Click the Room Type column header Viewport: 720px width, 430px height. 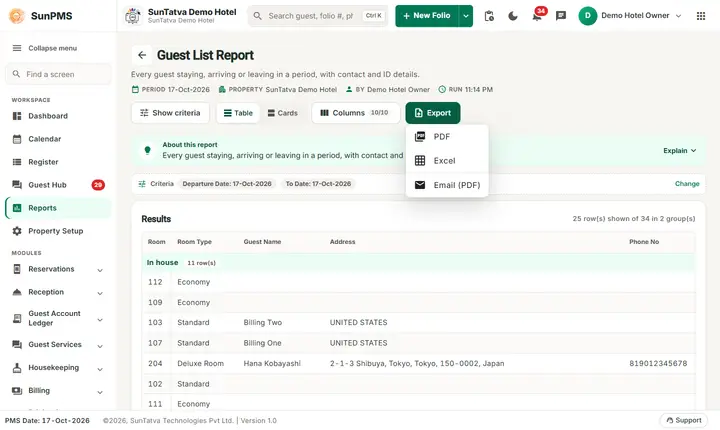(194, 242)
